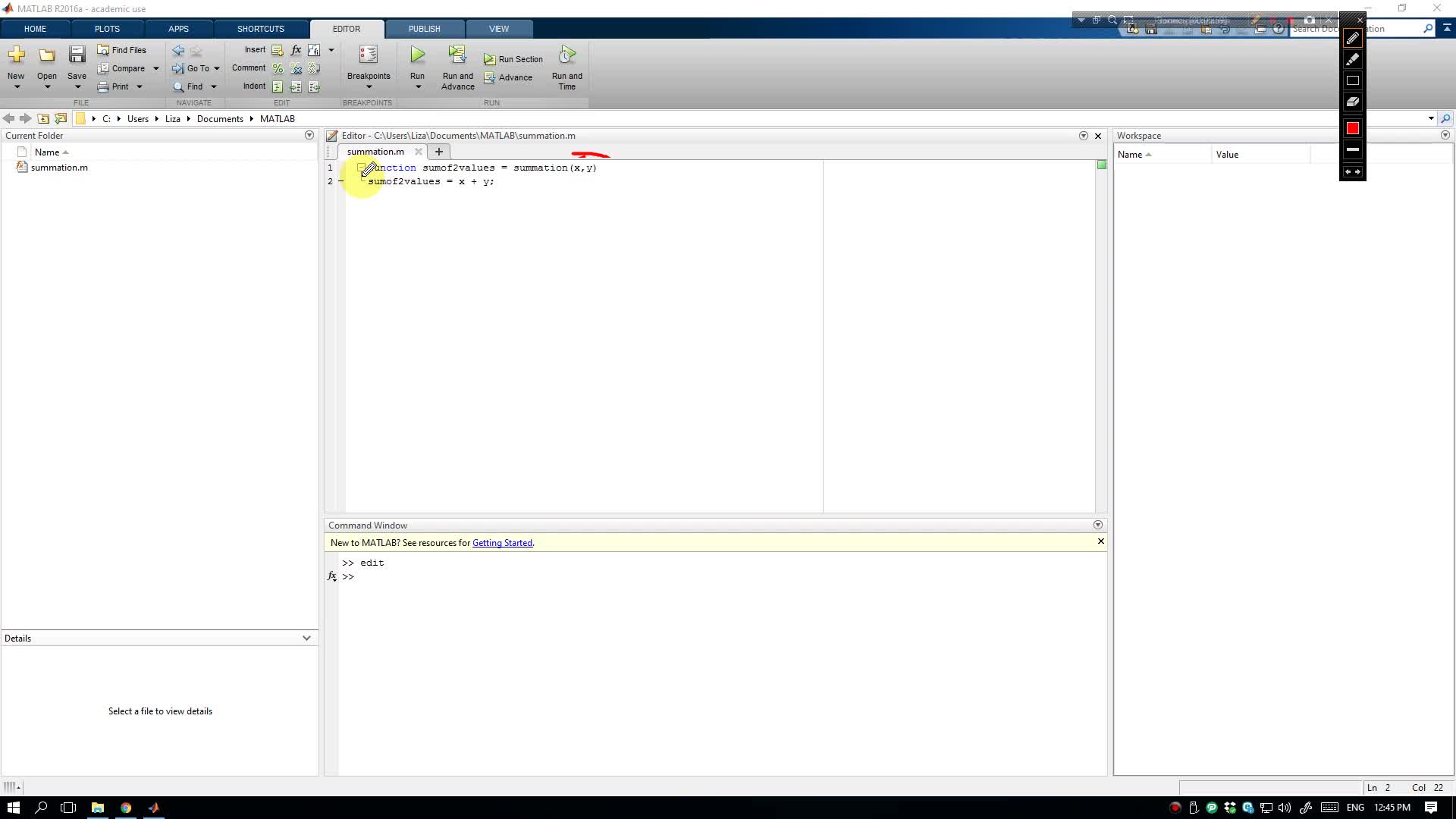The image size is (1456, 819).
Task: Click the Insert fixed-point fi icon
Action: pyautogui.click(x=314, y=50)
